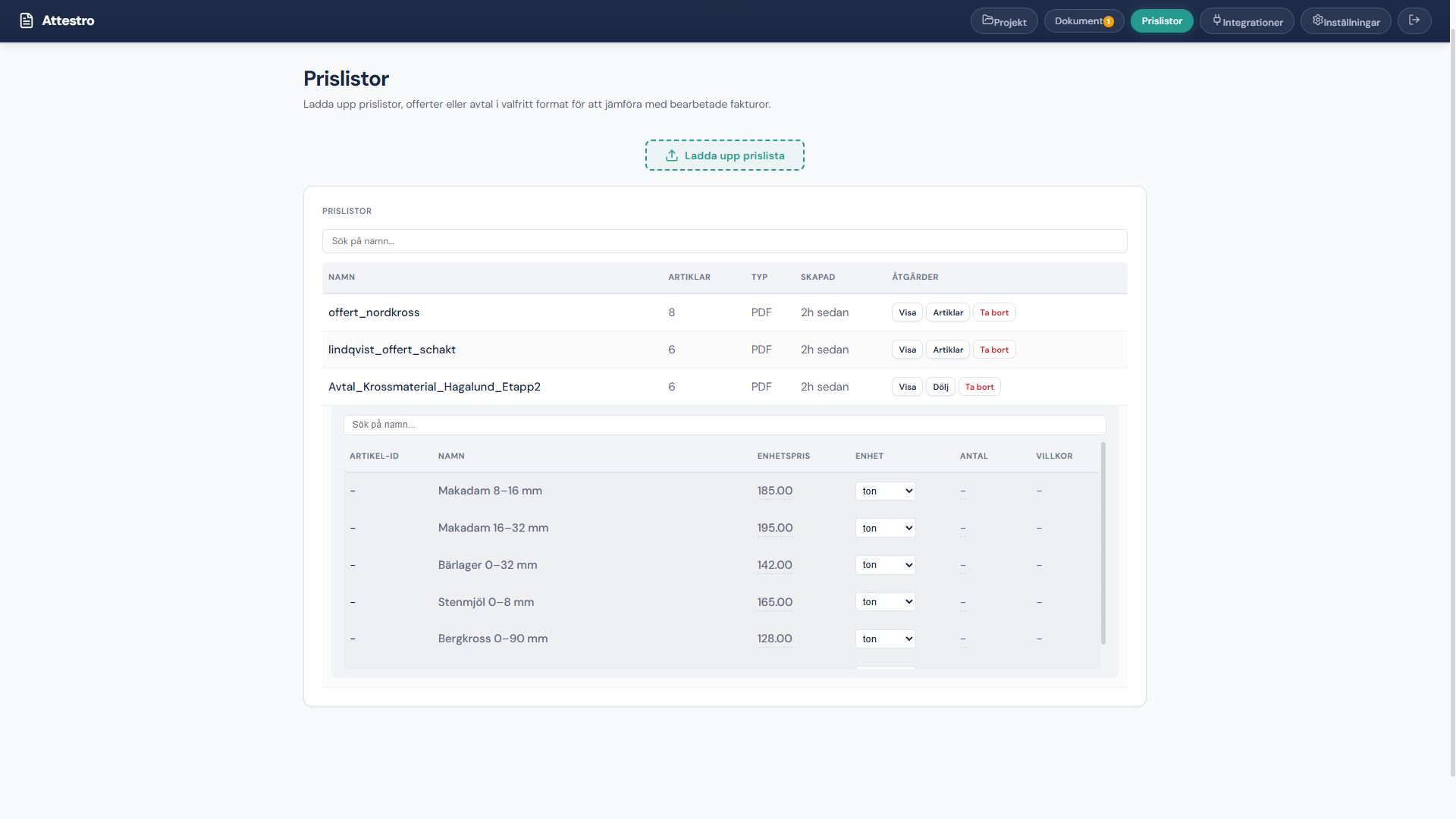Click the folder icon on Projekt
The width and height of the screenshot is (1456, 819).
click(x=987, y=20)
